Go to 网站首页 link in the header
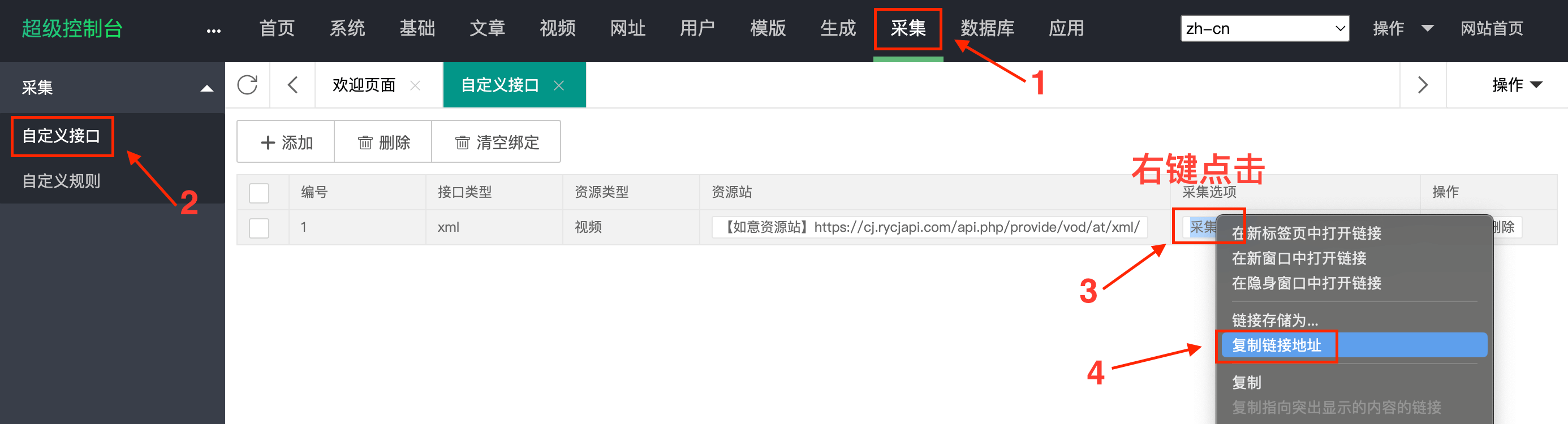 (1491, 29)
